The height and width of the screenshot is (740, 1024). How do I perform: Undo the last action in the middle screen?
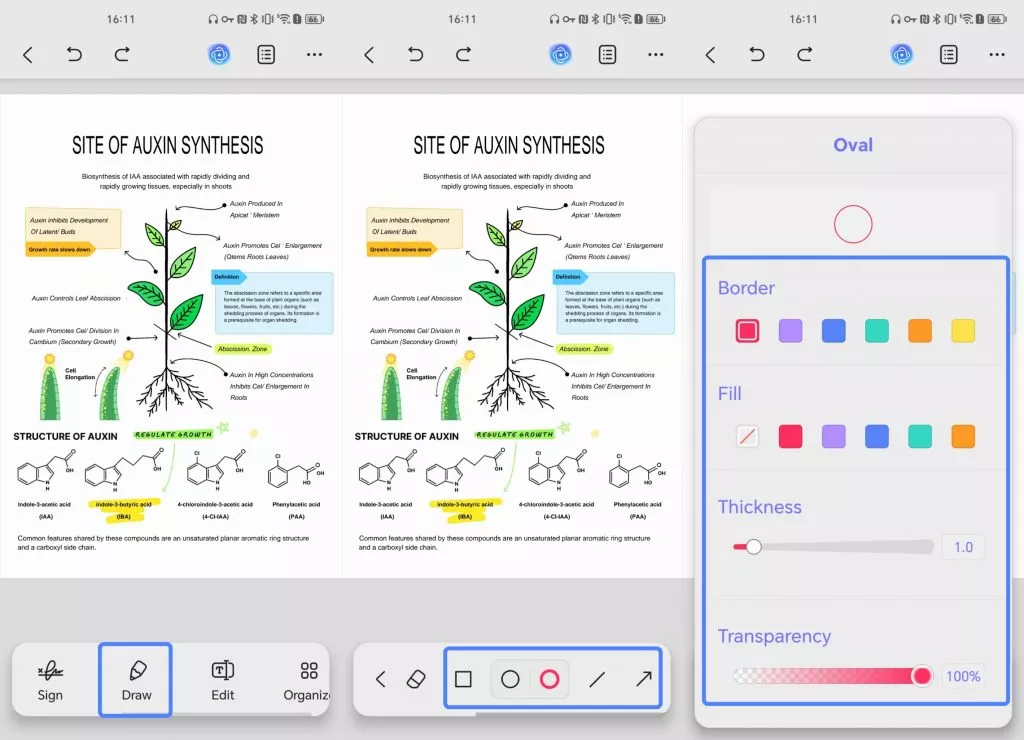(x=416, y=54)
